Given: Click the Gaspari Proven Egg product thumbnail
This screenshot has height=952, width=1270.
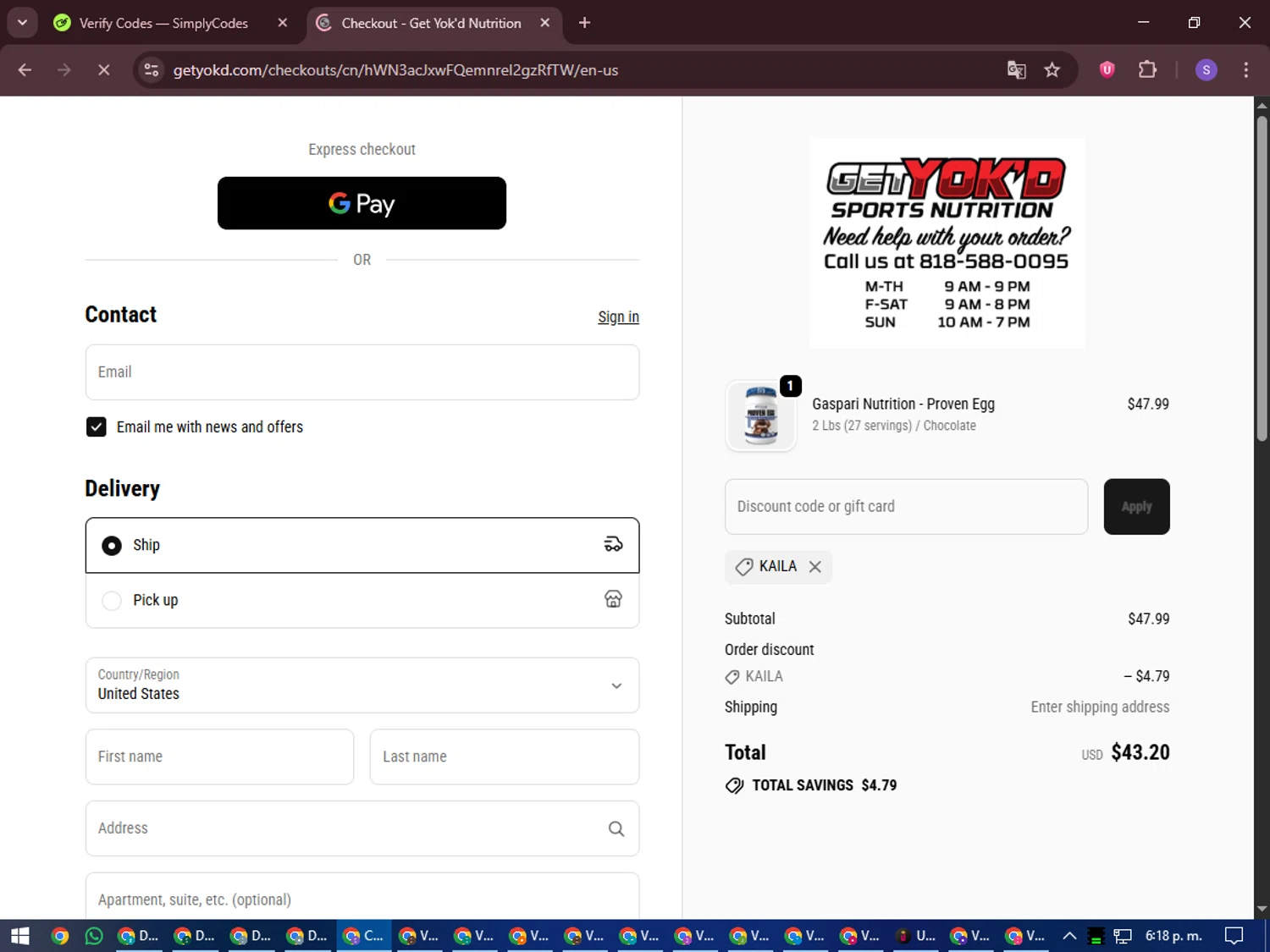Looking at the screenshot, I should 760,415.
